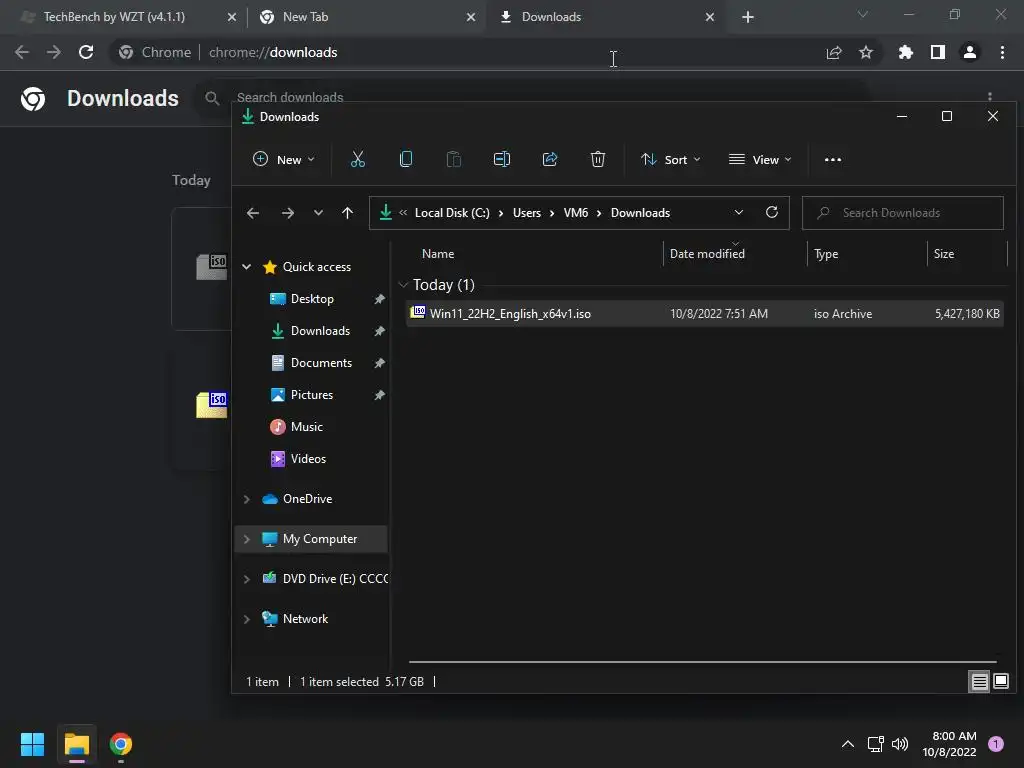Expand the DVD Drive (E:) node
1024x768 pixels.
point(247,579)
